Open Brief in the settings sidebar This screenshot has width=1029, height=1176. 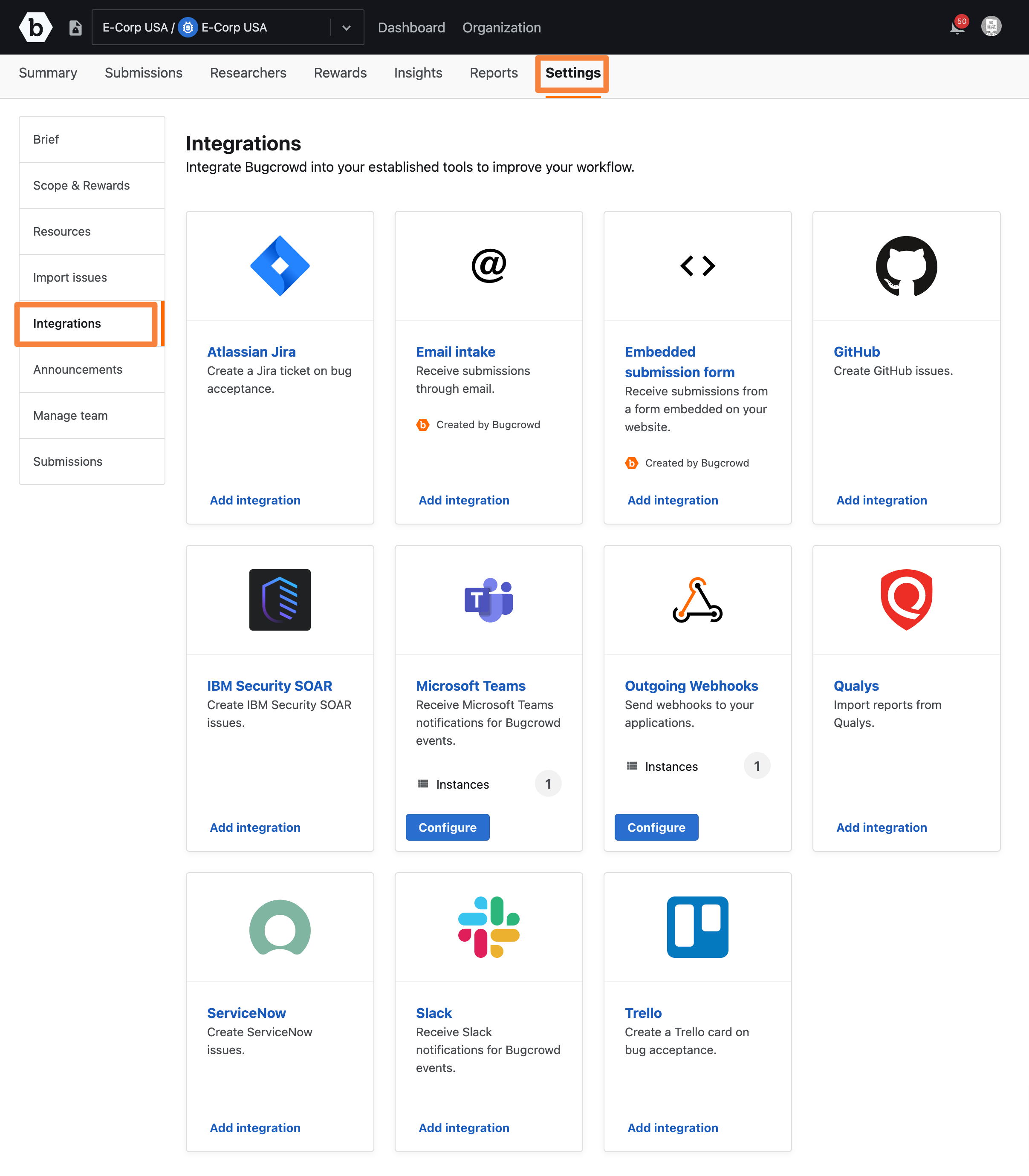pyautogui.click(x=92, y=139)
